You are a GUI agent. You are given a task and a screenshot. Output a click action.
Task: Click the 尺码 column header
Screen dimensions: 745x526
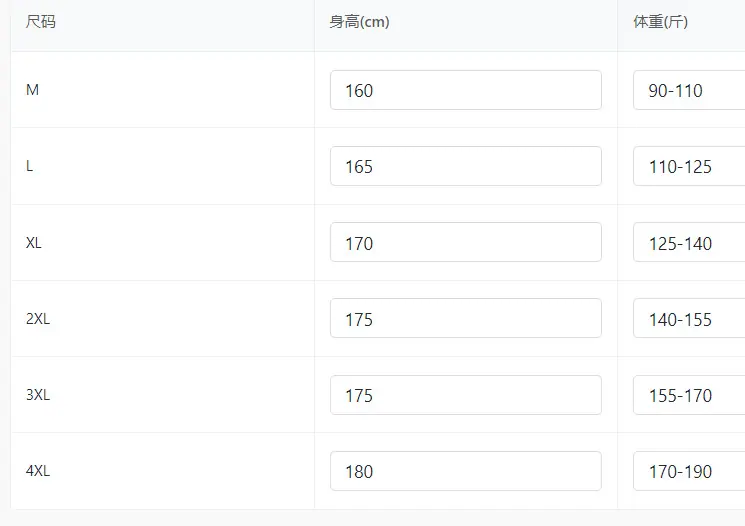click(40, 21)
